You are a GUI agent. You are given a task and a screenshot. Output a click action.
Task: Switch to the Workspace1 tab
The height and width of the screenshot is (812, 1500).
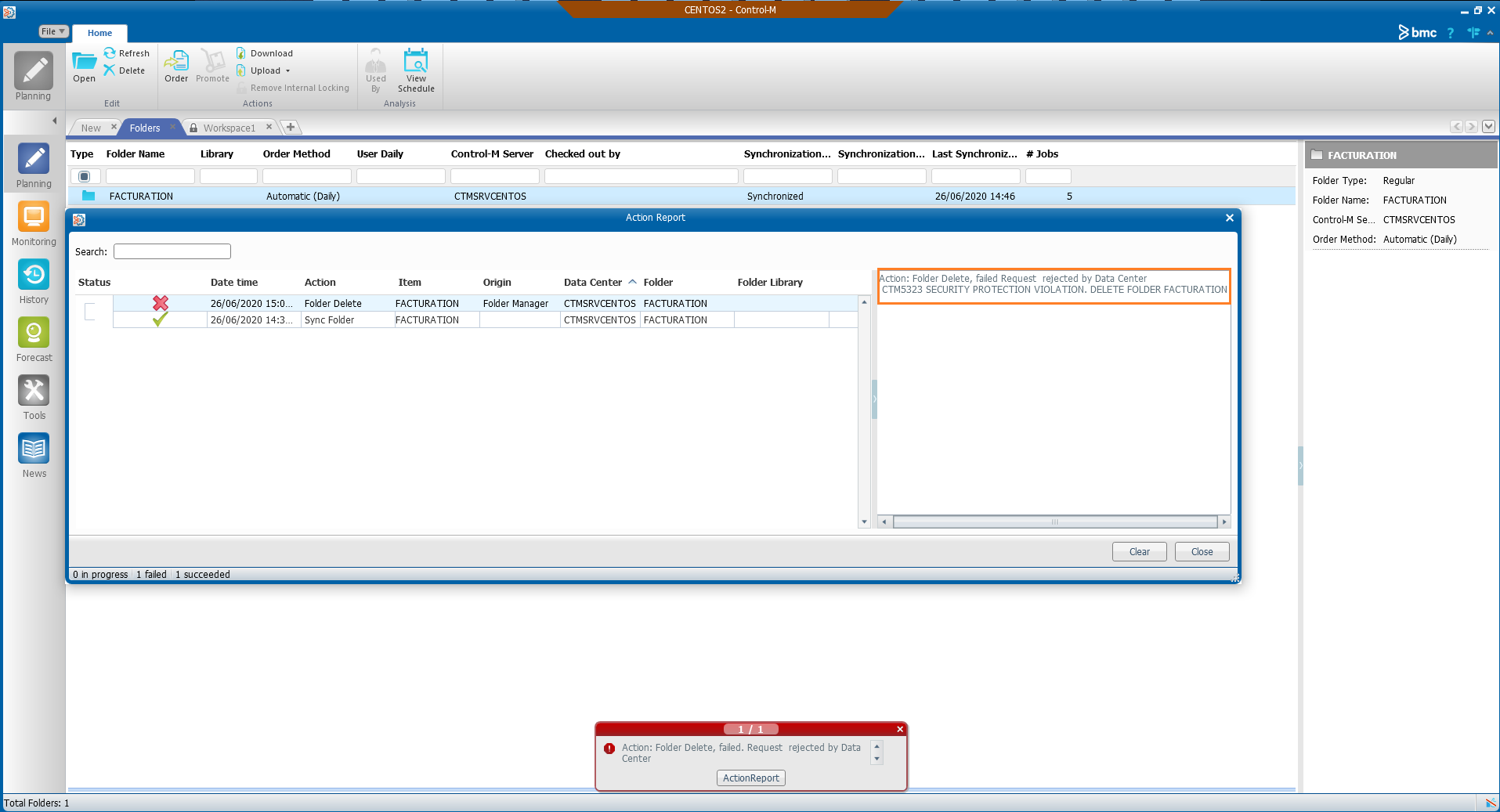coord(229,128)
